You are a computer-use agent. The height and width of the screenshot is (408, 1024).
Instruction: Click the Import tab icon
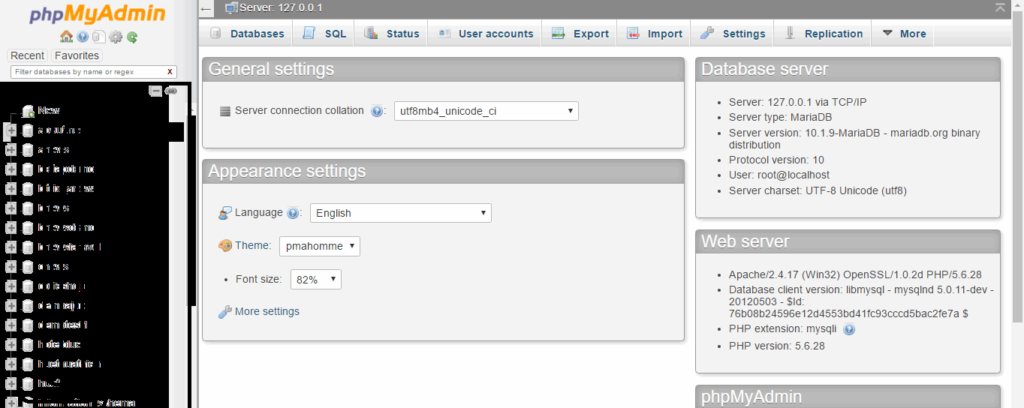(633, 34)
